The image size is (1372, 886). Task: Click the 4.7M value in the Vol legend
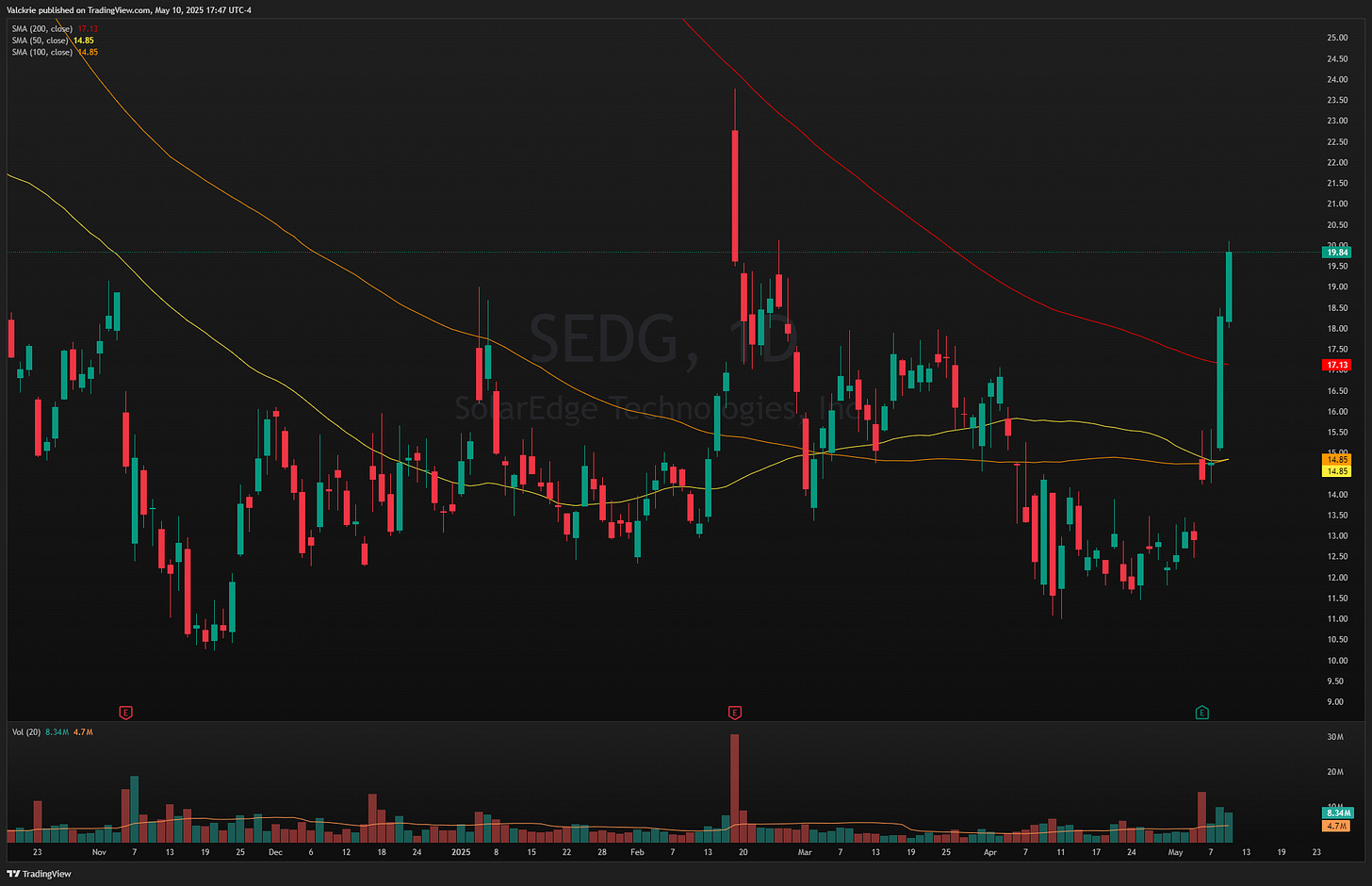click(x=83, y=732)
